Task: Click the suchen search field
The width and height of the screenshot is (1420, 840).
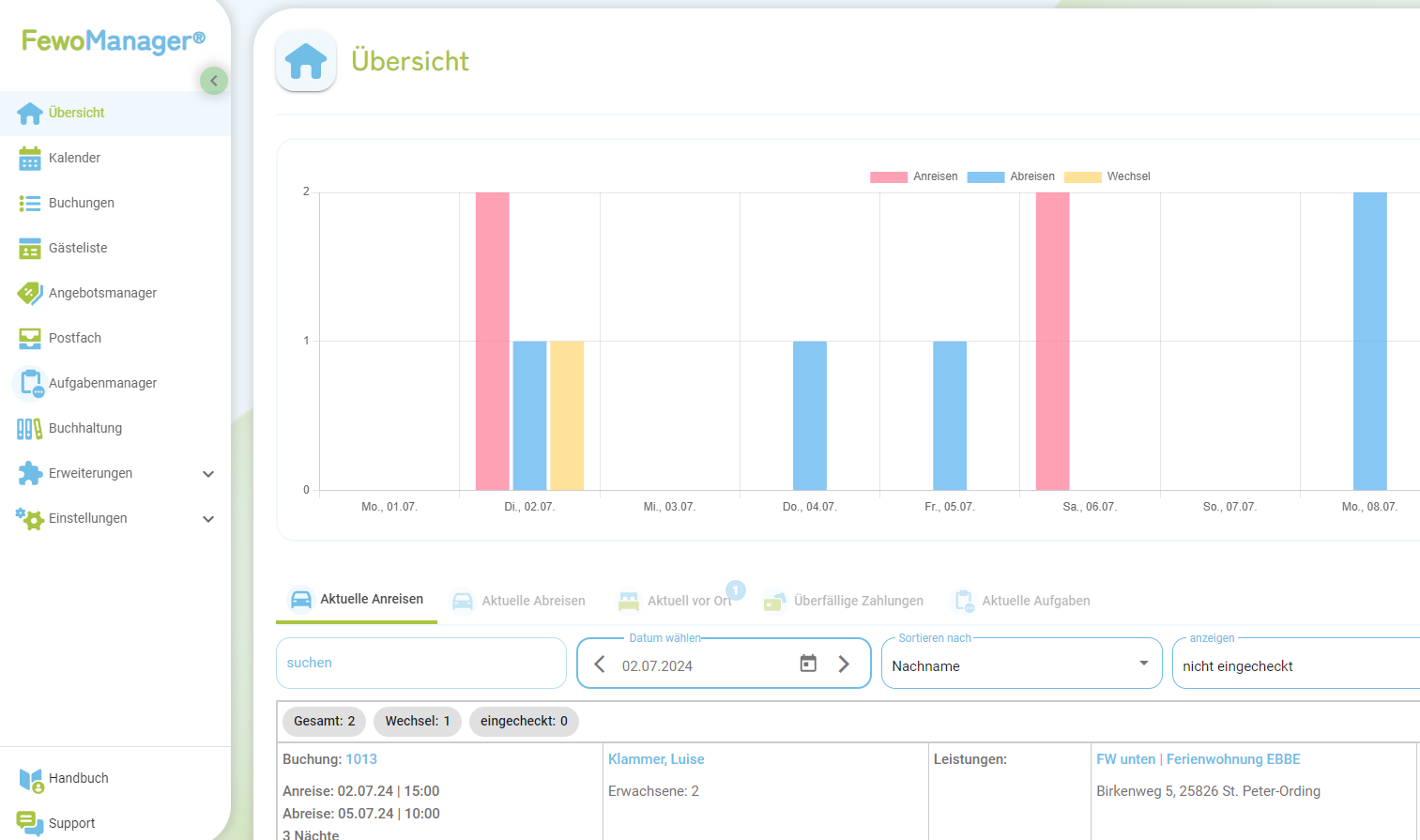Action: coord(420,664)
